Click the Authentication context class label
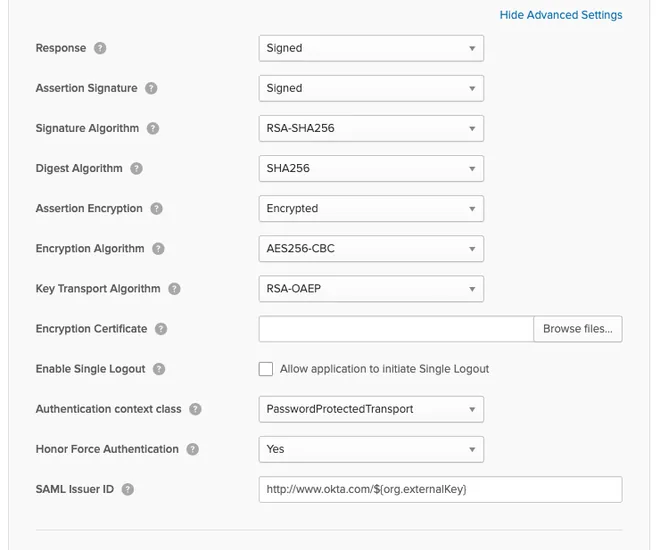 (109, 409)
